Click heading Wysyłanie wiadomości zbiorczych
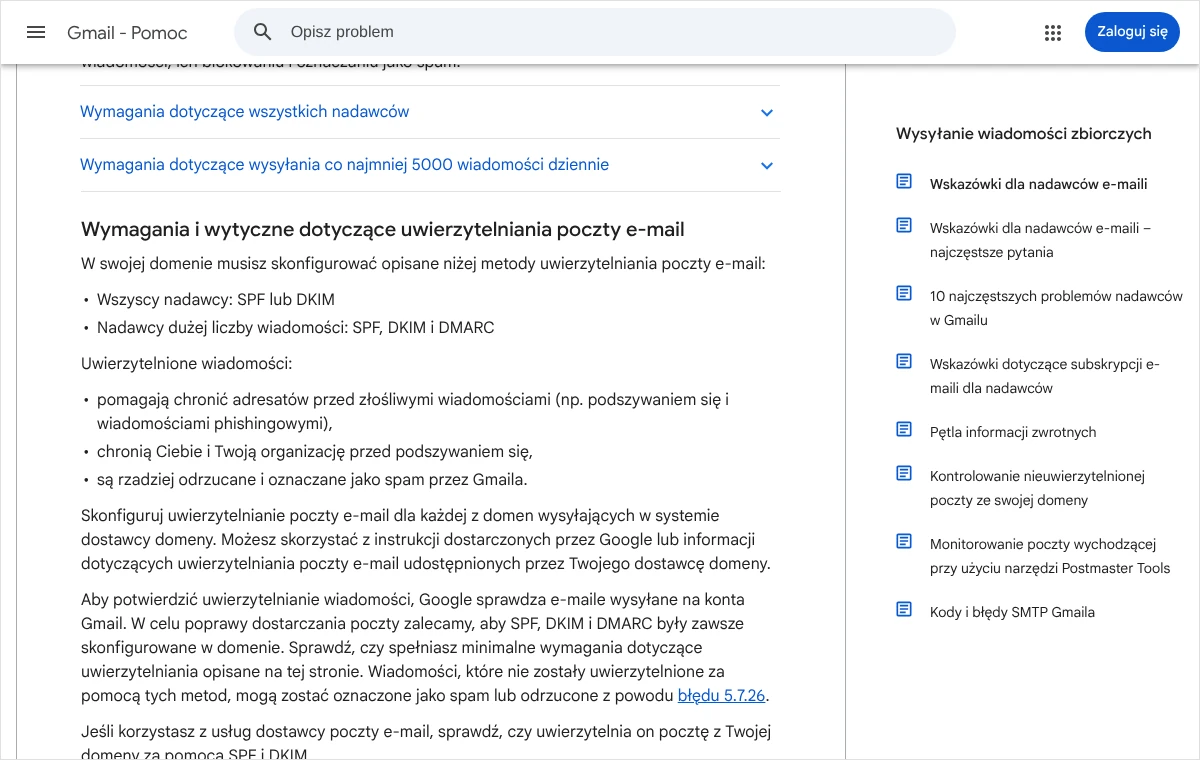The image size is (1200, 760). (x=1024, y=134)
